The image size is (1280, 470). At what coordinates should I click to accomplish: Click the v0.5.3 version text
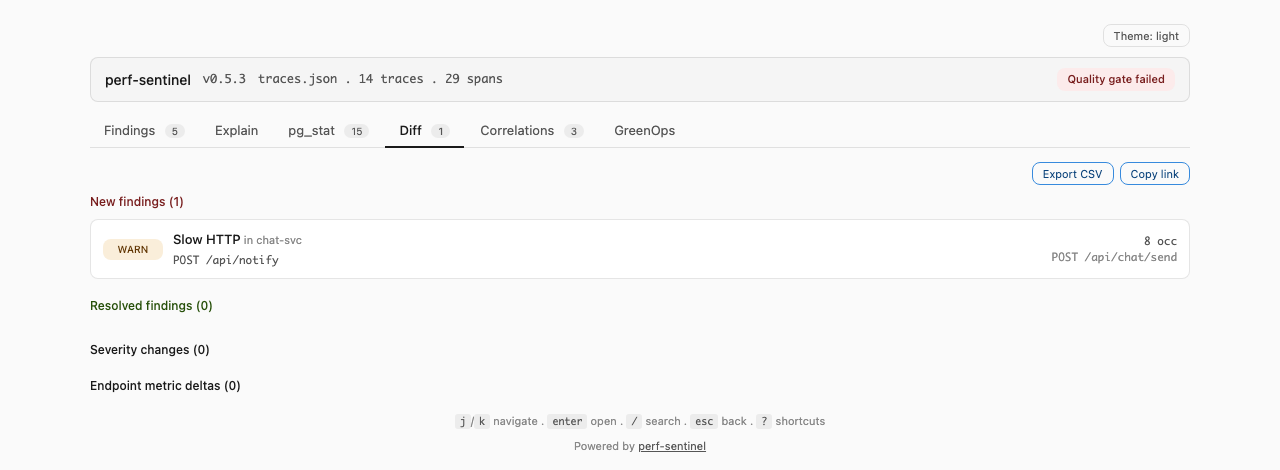[224, 79]
